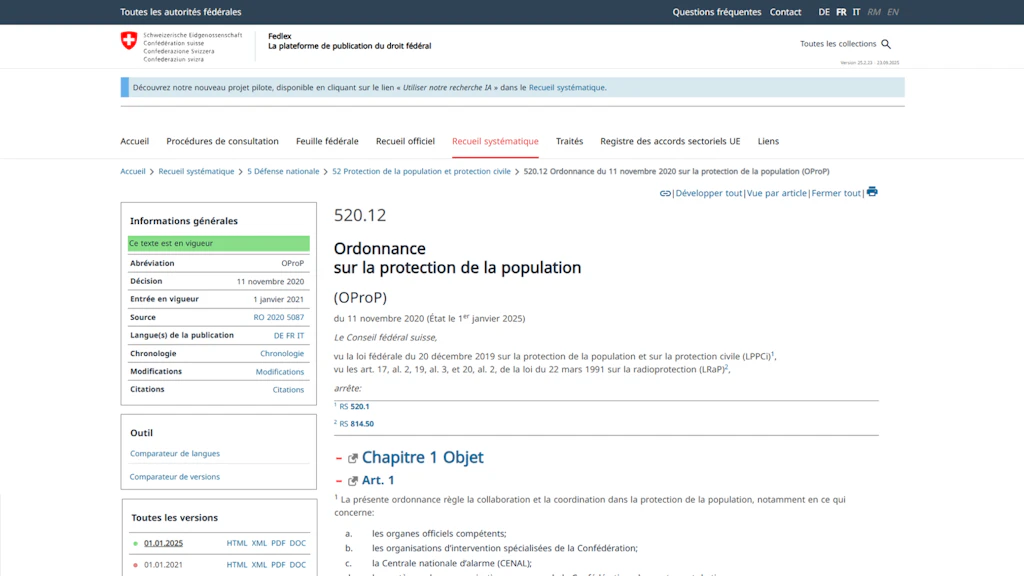The image size is (1024, 576).
Task: Open Traités tab
Action: tap(569, 141)
